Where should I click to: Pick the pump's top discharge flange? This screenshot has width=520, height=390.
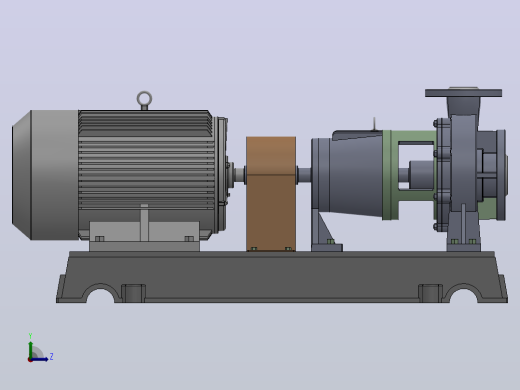point(463,92)
